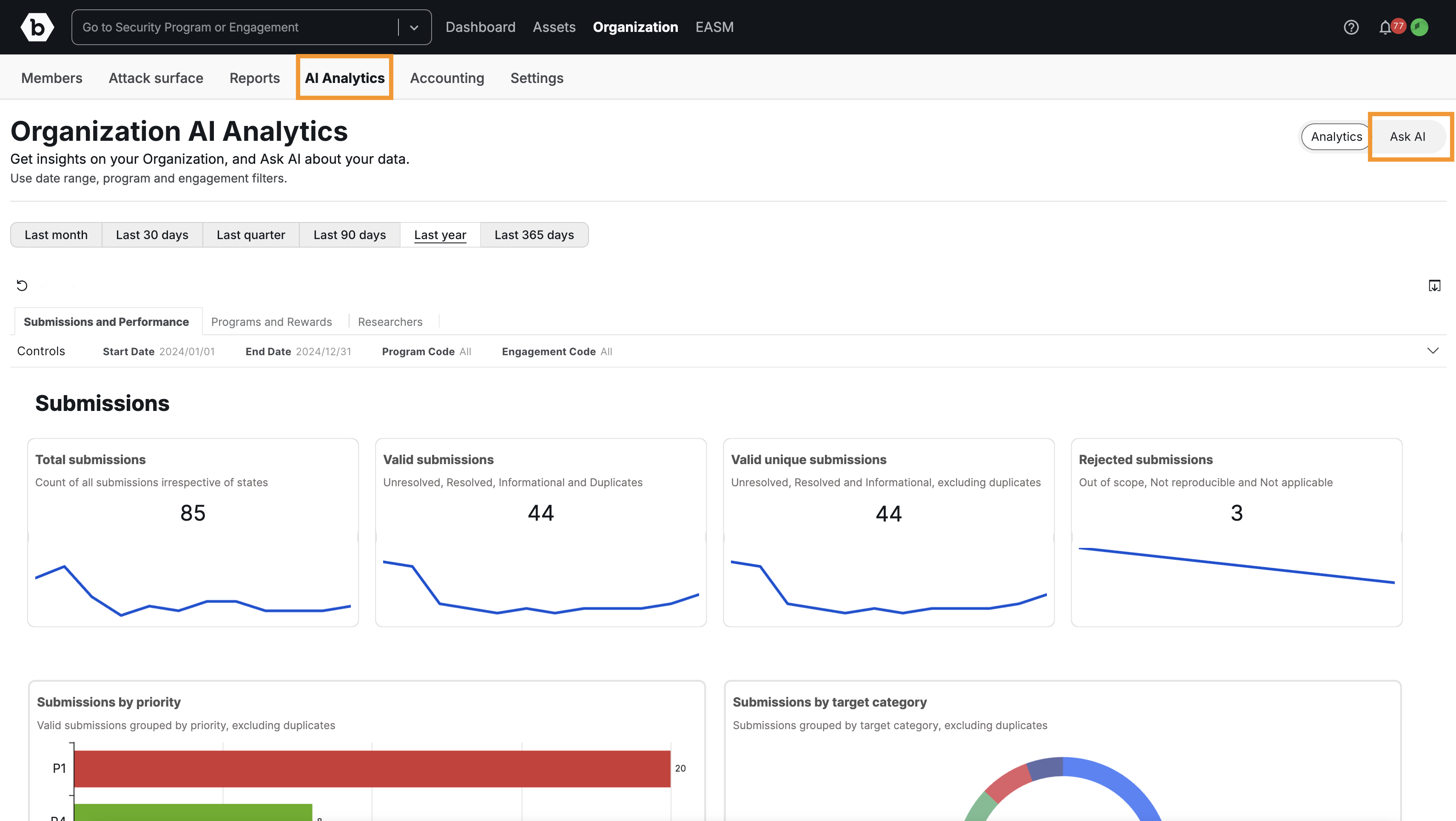Screen dimensions: 1456x821
Task: Open the Programs and Rewards tab
Action: 271,321
